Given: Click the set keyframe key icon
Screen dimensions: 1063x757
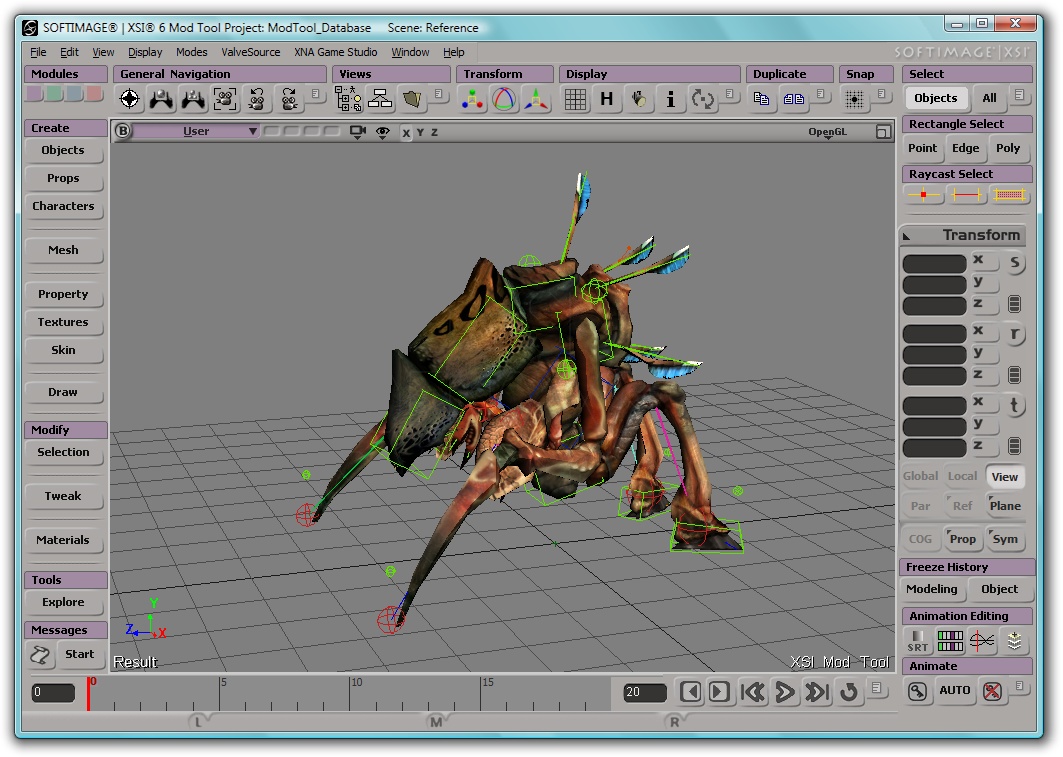Looking at the screenshot, I should (x=917, y=690).
